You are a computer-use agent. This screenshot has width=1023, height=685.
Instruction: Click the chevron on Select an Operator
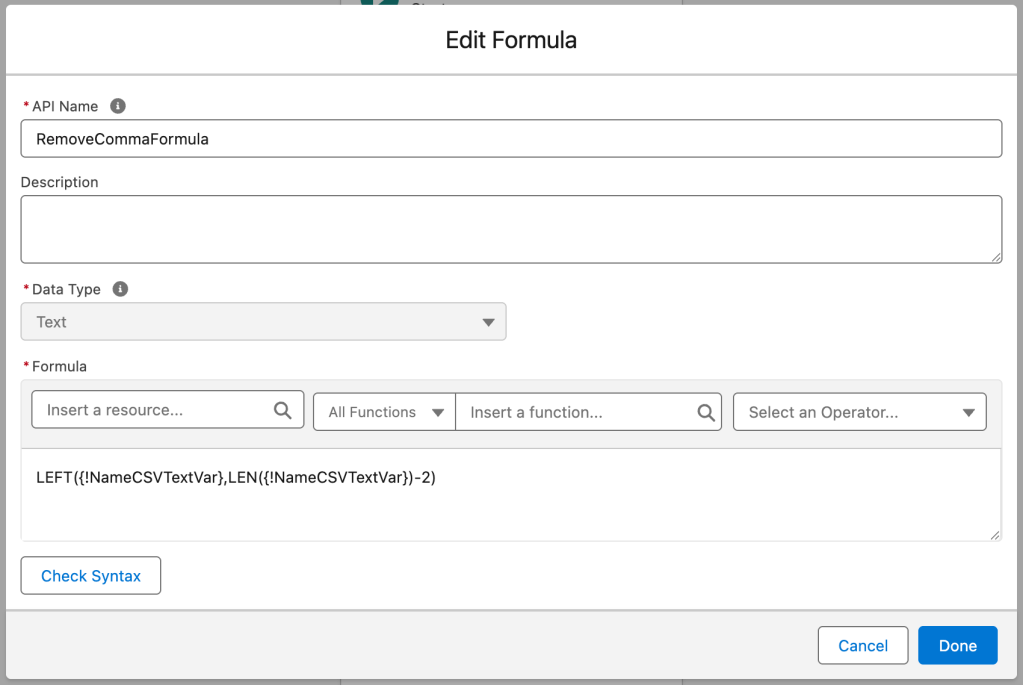[x=968, y=411]
